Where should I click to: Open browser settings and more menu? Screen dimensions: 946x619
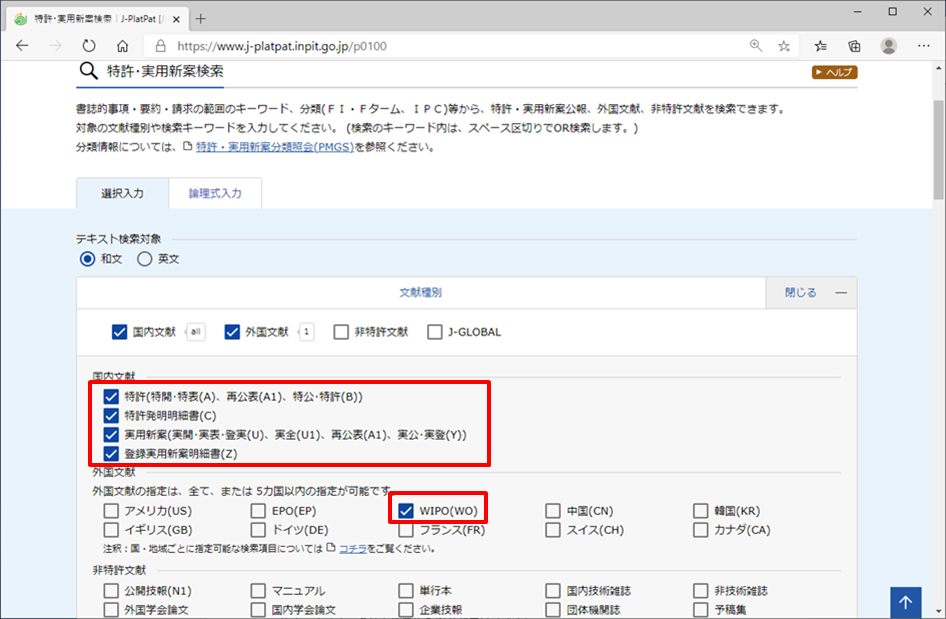923,46
